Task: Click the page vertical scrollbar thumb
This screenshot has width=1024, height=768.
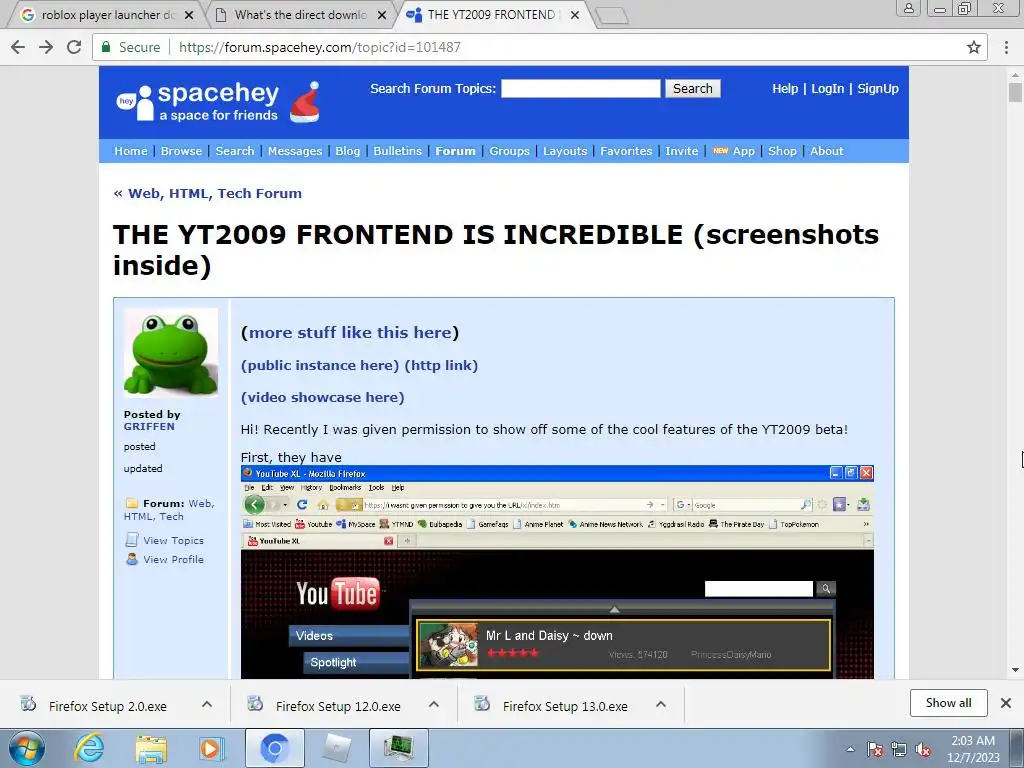Action: pyautogui.click(x=1015, y=92)
